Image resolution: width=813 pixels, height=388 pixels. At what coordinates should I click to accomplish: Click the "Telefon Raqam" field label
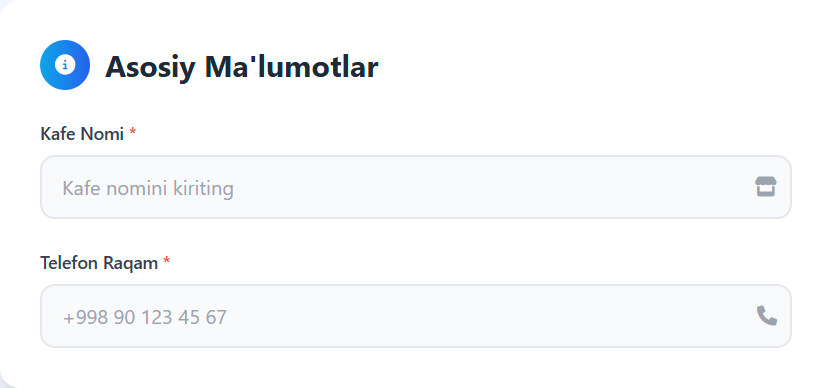click(99, 263)
